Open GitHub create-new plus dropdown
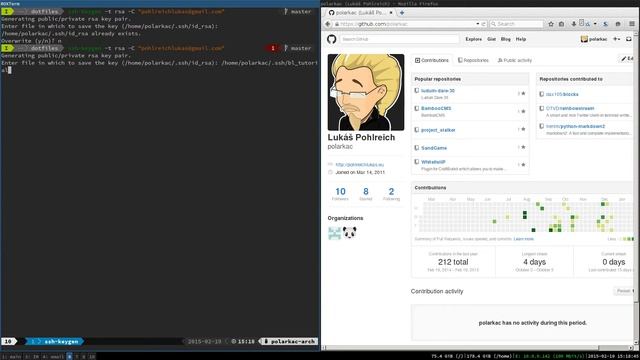 (617, 39)
